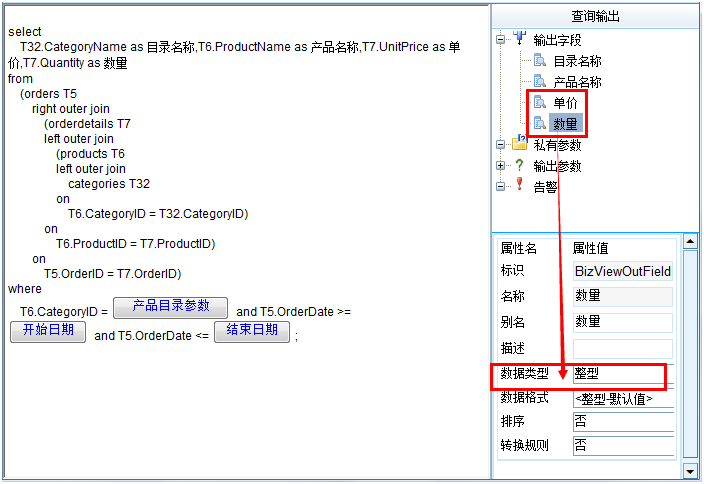Click the 名称 value field
Viewport: 704px width, 484px height.
click(623, 296)
